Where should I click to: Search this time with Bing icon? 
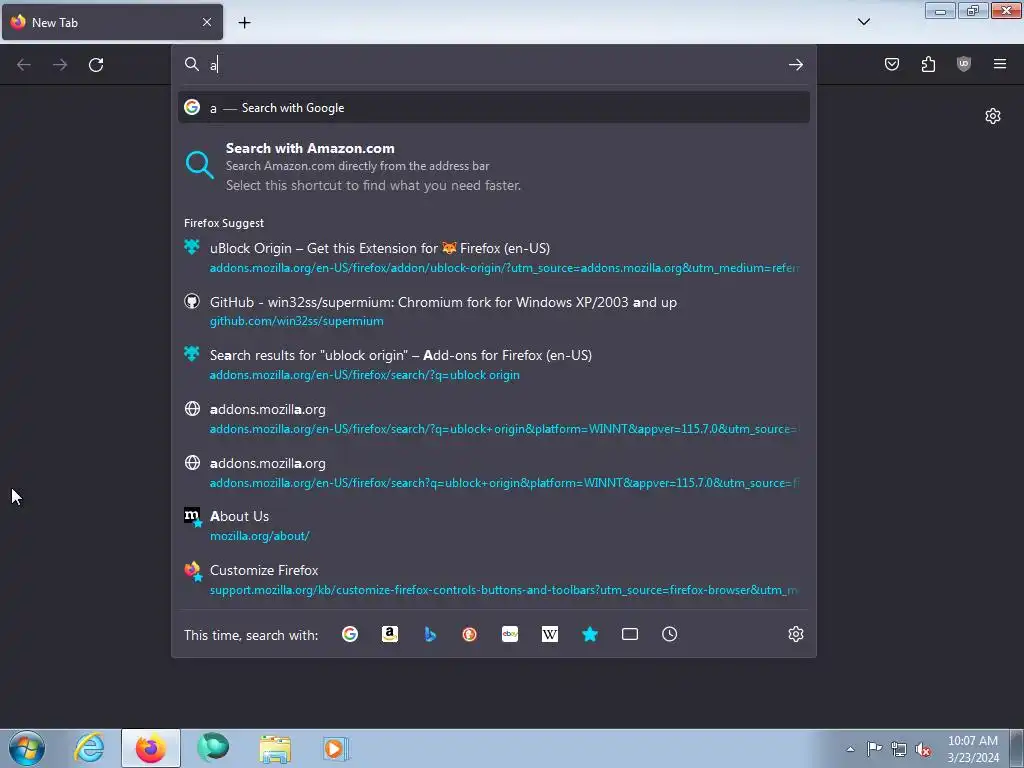430,634
